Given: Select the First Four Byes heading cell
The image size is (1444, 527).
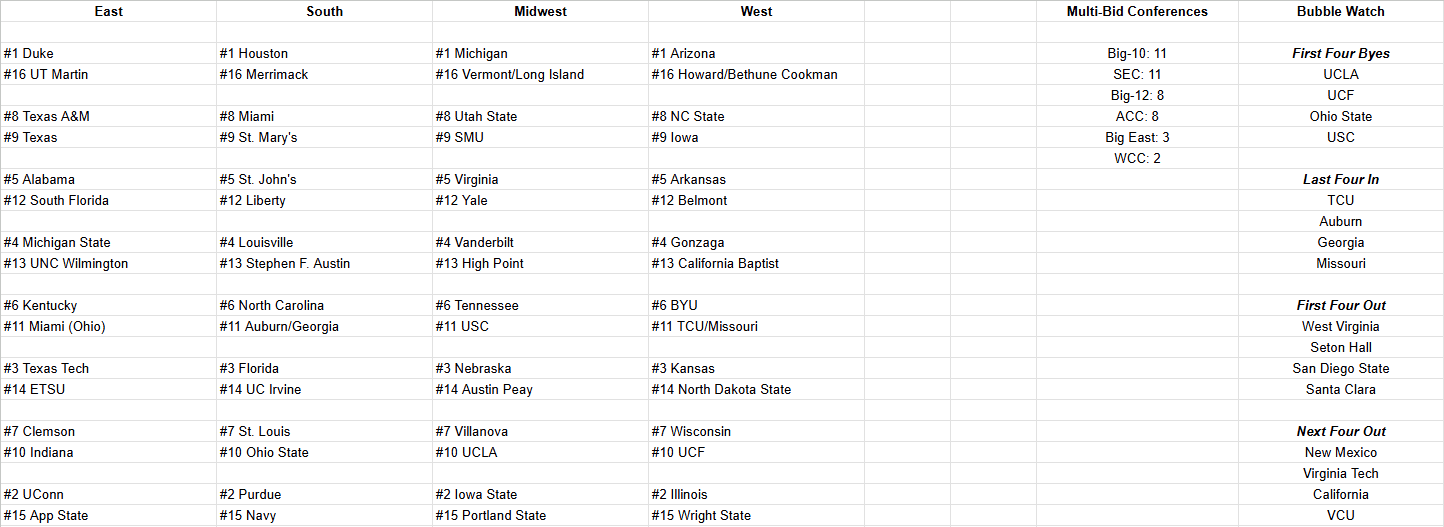Looking at the screenshot, I should point(1340,54).
